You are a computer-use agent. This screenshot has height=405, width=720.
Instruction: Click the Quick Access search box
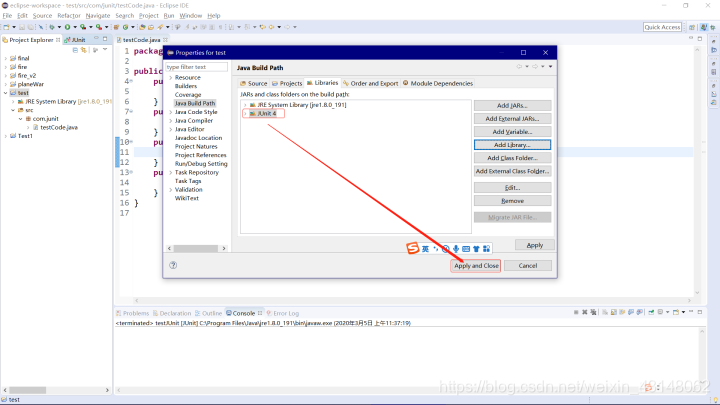pyautogui.click(x=662, y=27)
